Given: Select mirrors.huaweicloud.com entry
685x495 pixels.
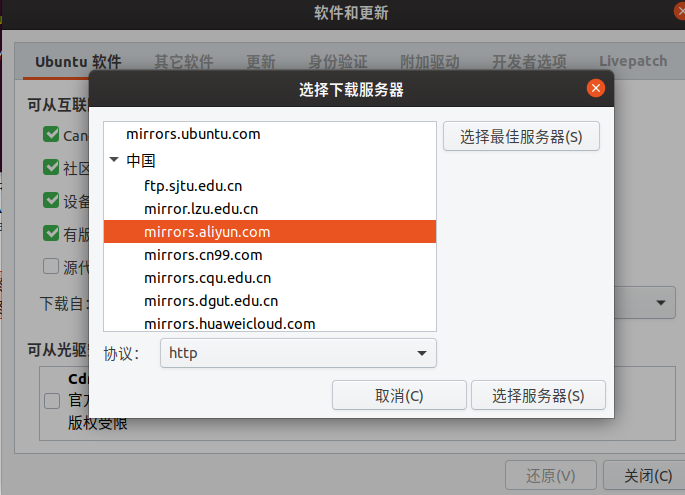Looking at the screenshot, I should coord(270,322).
